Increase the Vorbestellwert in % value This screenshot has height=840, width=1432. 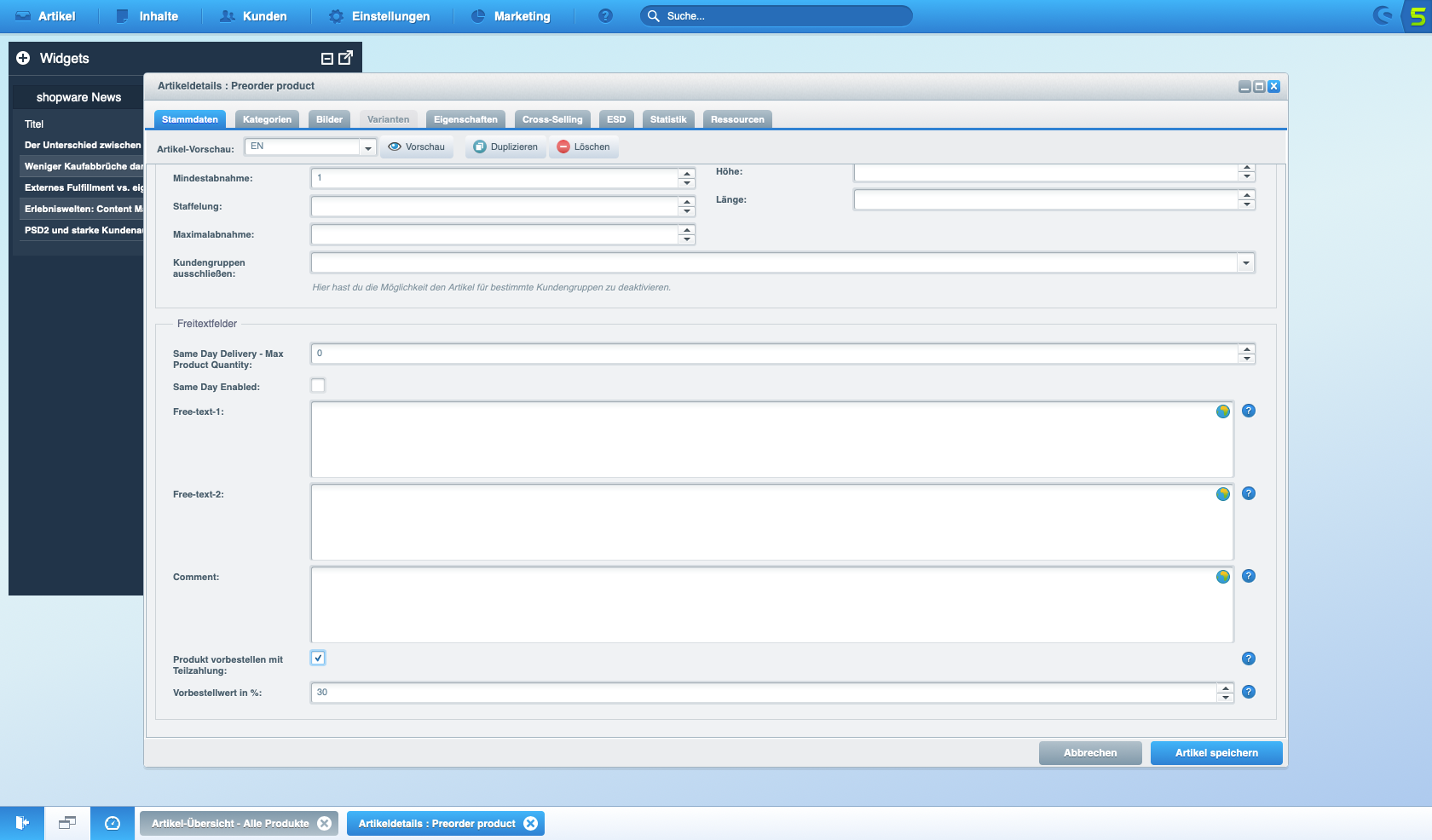coord(1226,688)
